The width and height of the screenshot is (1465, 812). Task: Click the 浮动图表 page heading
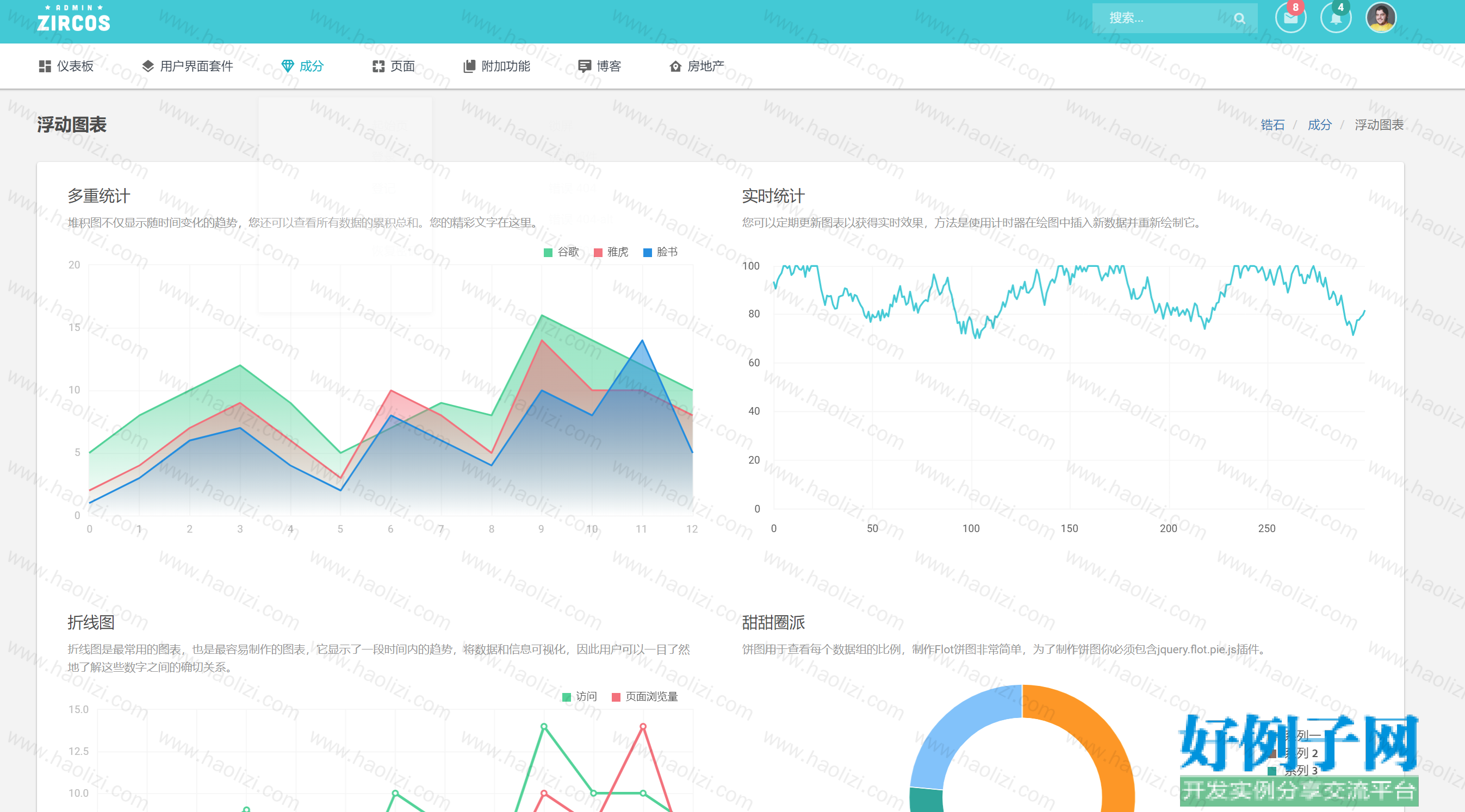pos(72,125)
